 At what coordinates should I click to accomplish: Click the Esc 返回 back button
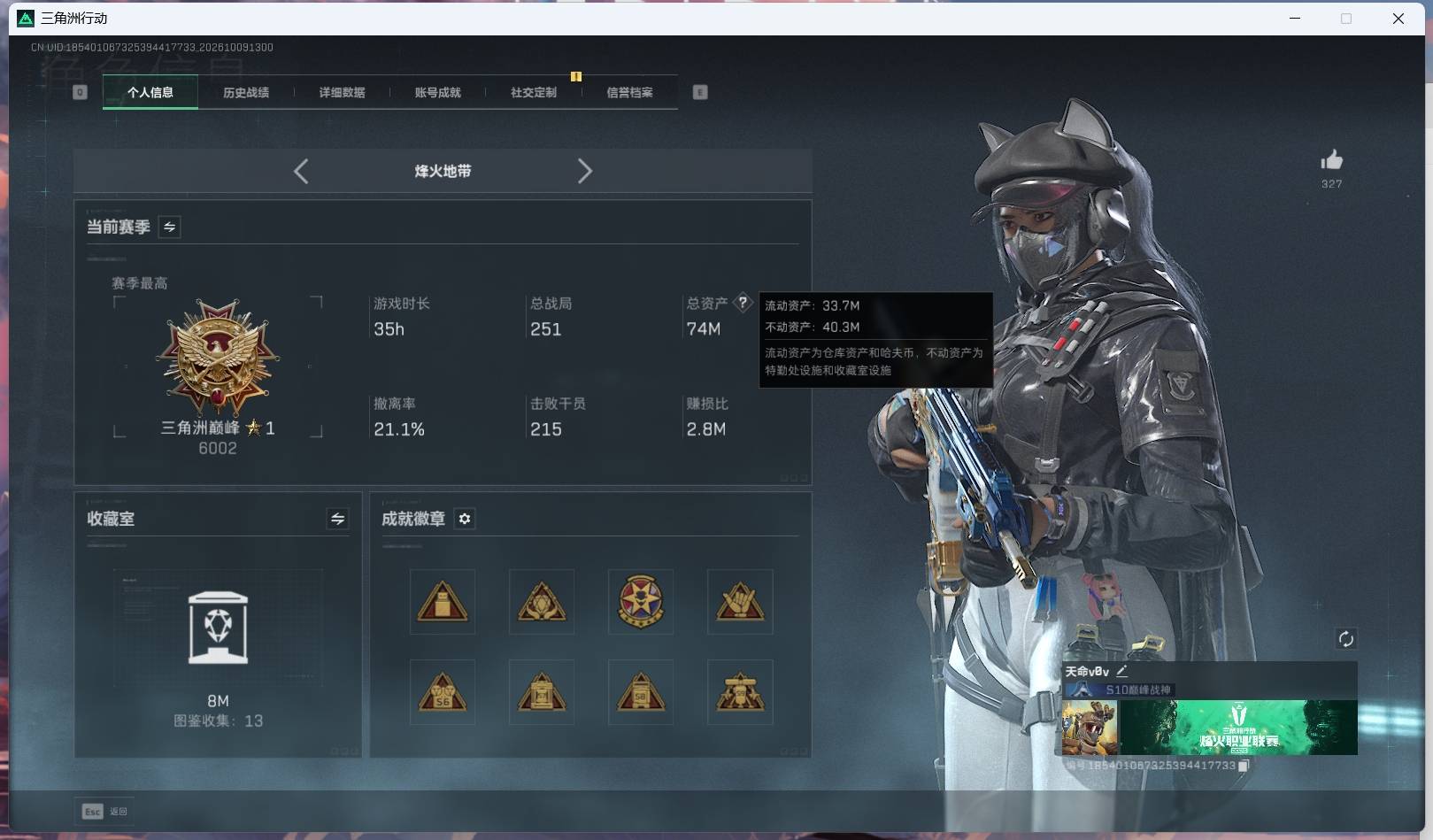click(105, 811)
